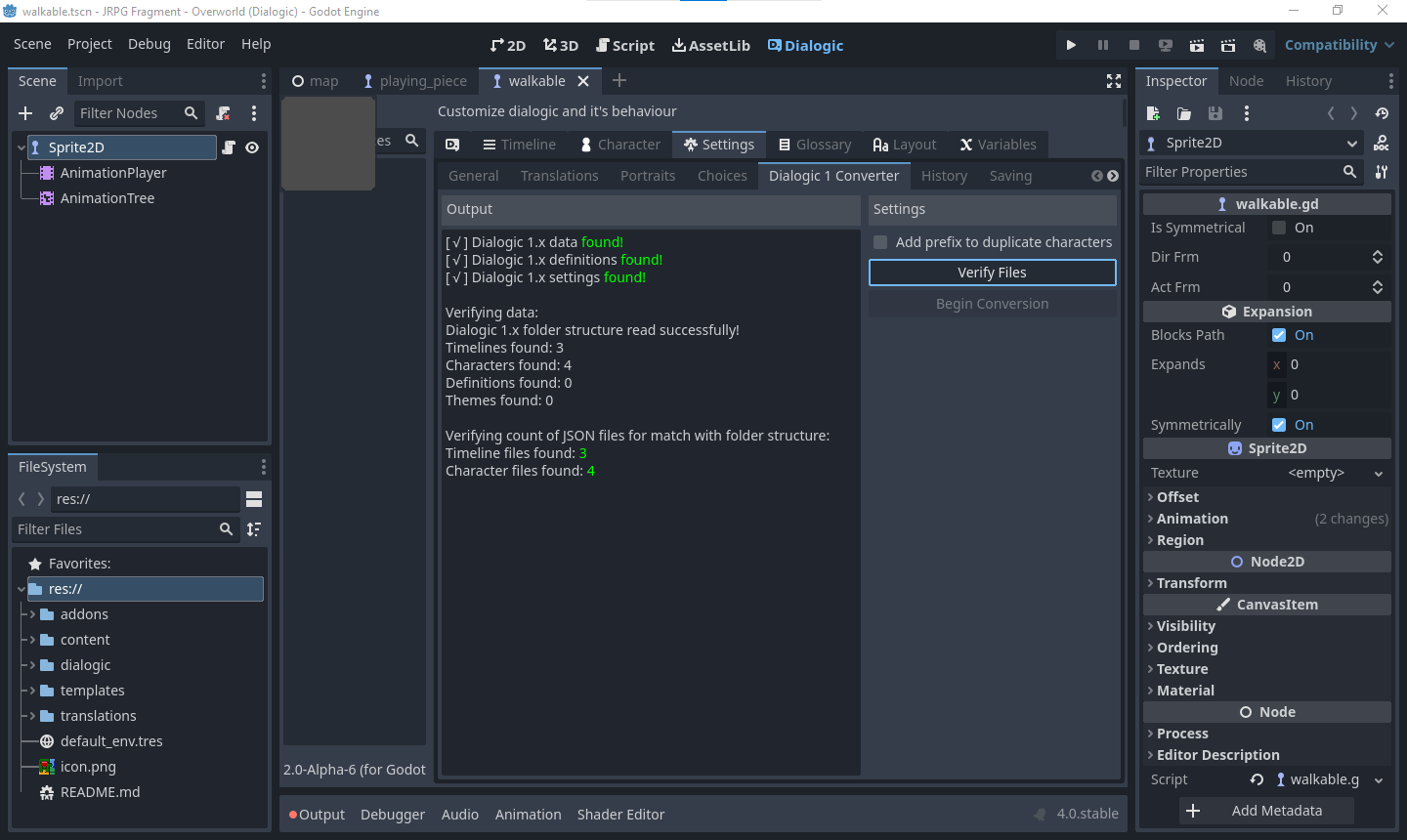The image size is (1407, 840).
Task: Switch to Dialogic Character editor via its icon
Action: tap(586, 144)
